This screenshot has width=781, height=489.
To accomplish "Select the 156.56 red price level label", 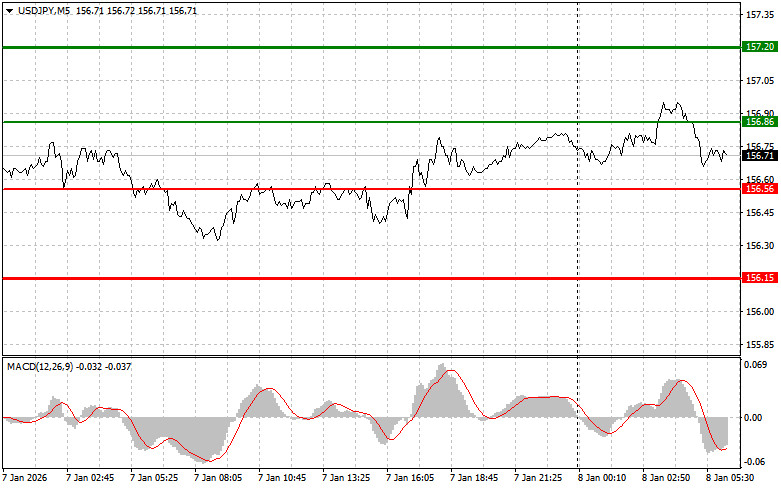I will click(x=760, y=189).
